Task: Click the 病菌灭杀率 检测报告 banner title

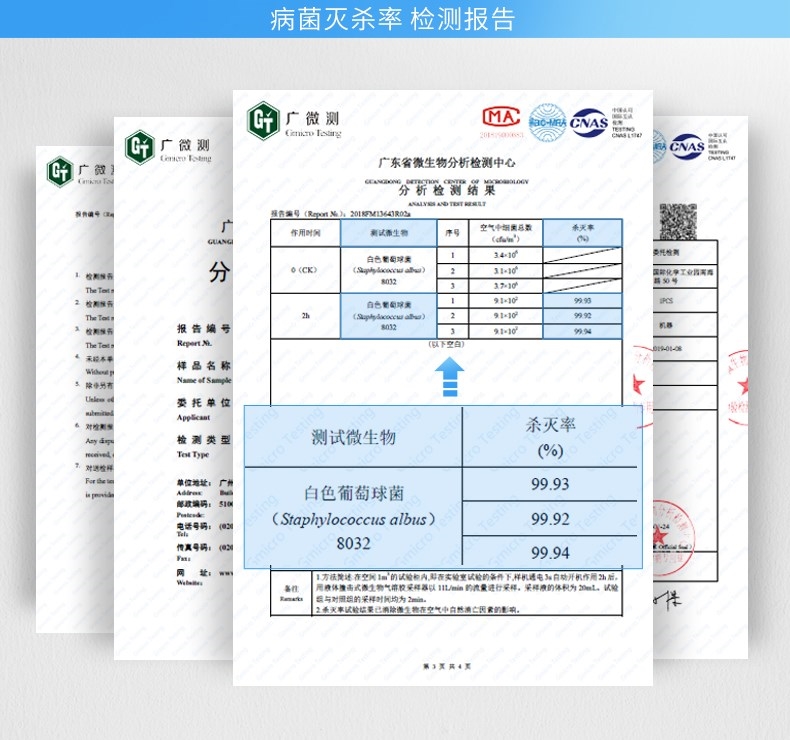Action: [x=394, y=19]
